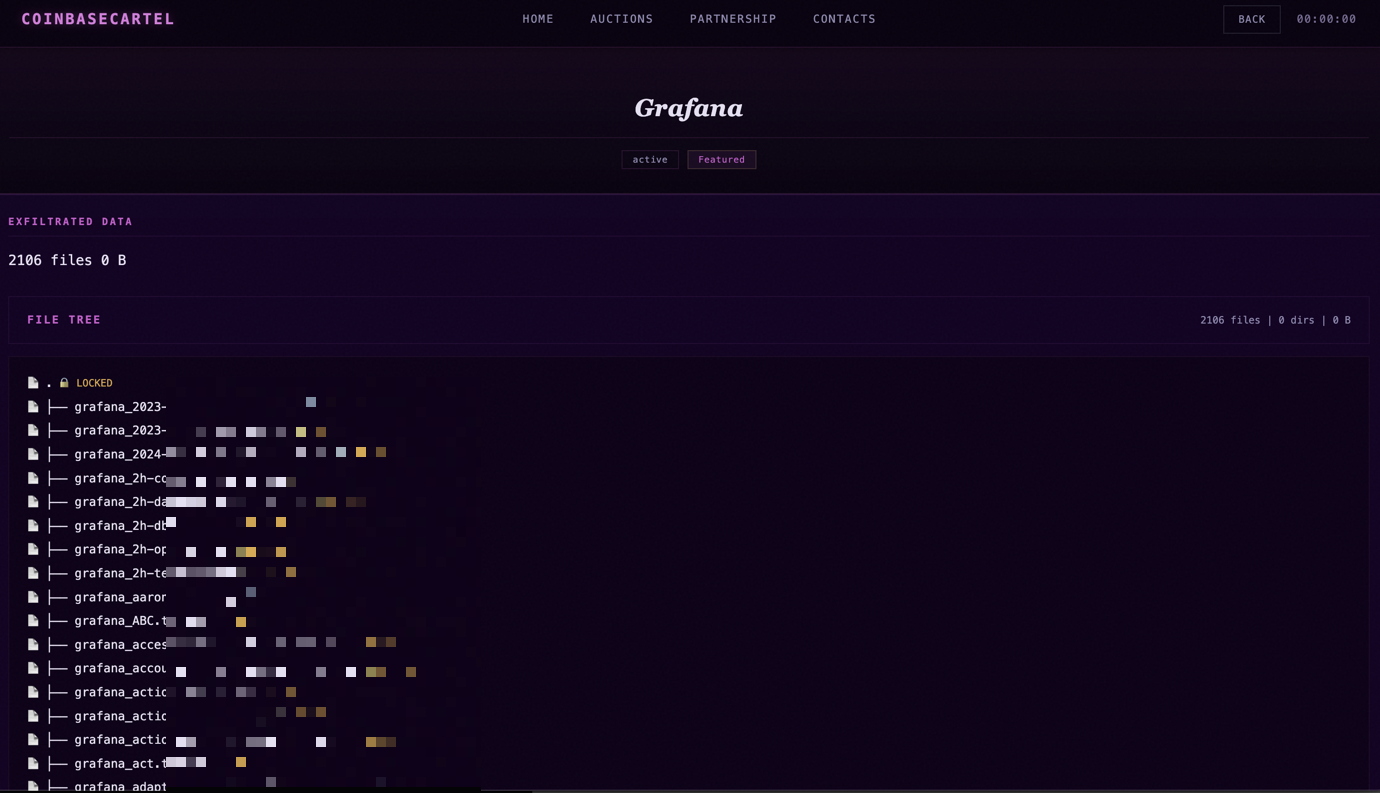Select the grafana_2h-da file name
The width and height of the screenshot is (1380, 793).
click(x=120, y=502)
